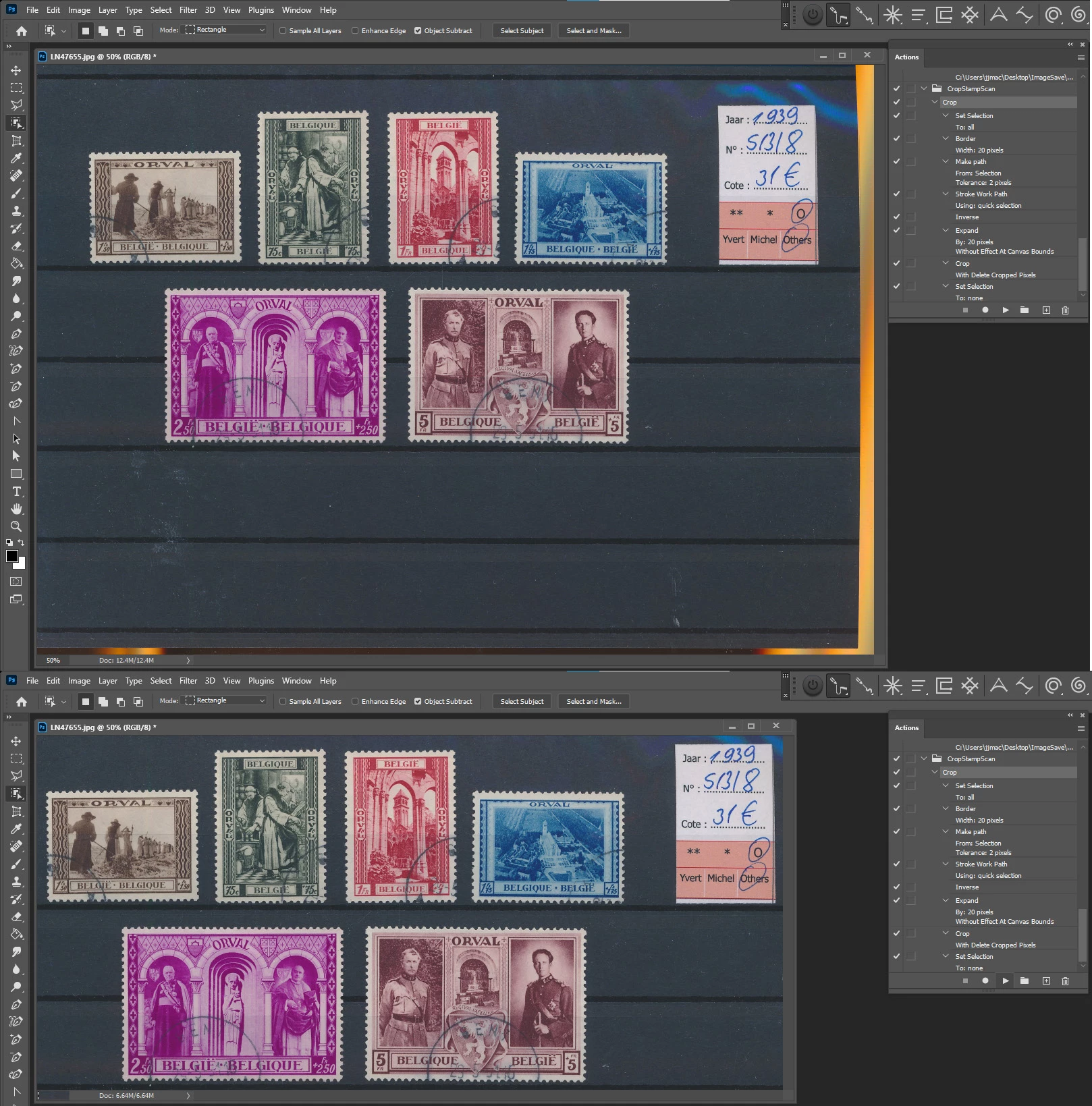Image resolution: width=1092 pixels, height=1106 pixels.
Task: Create new action in upper Actions panel
Action: coord(1045,310)
